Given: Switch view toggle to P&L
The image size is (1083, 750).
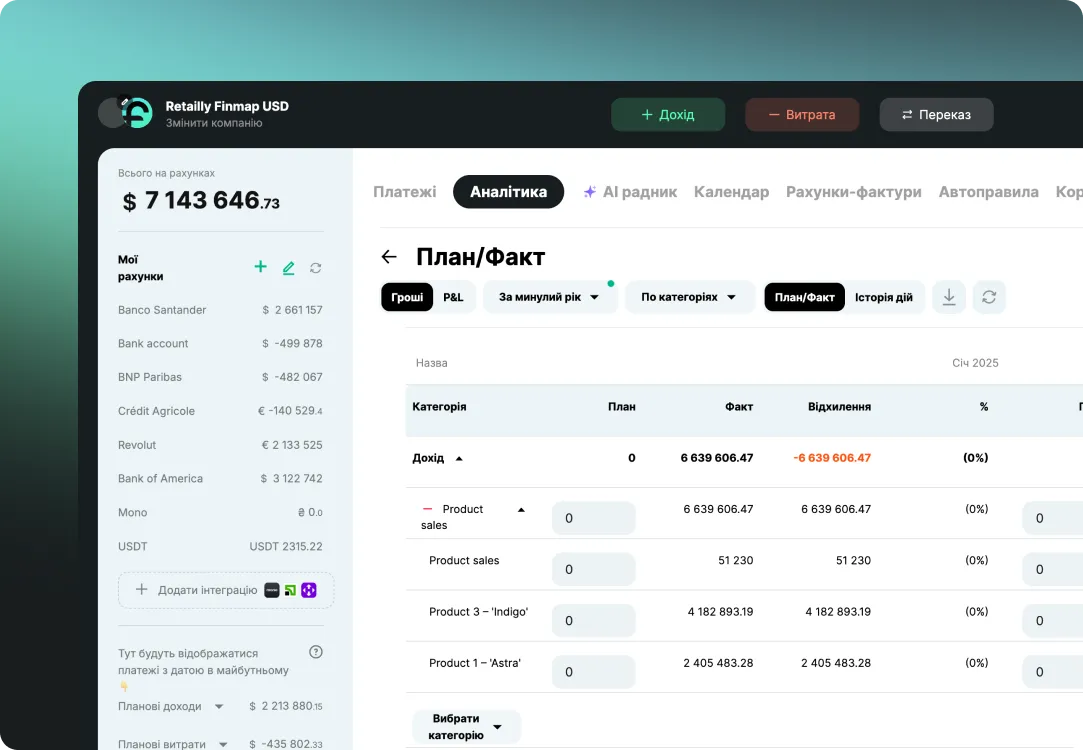Looking at the screenshot, I should click(453, 297).
